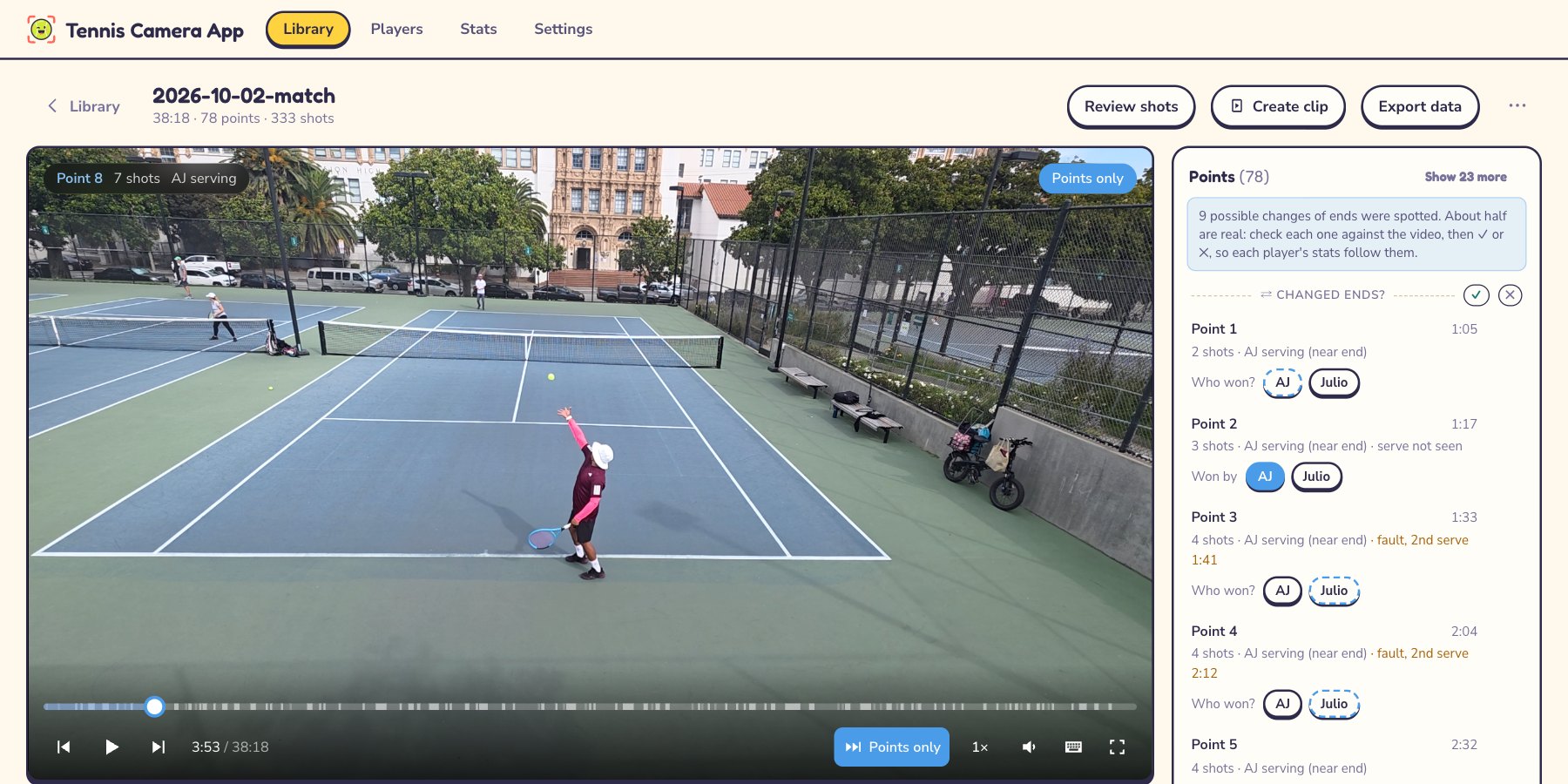Open the Library tab

(x=308, y=30)
